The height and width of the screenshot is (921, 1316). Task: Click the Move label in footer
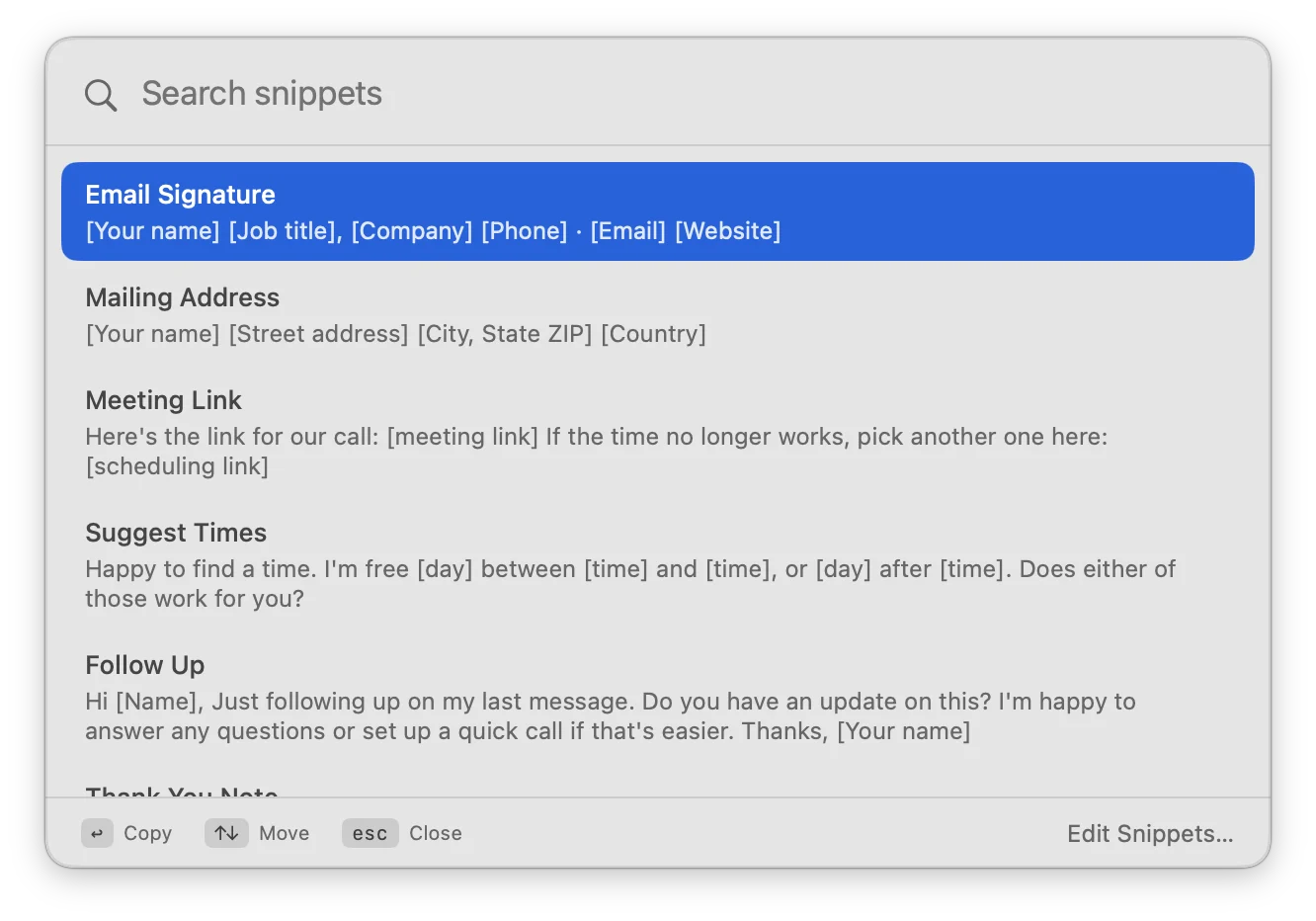pyautogui.click(x=284, y=833)
